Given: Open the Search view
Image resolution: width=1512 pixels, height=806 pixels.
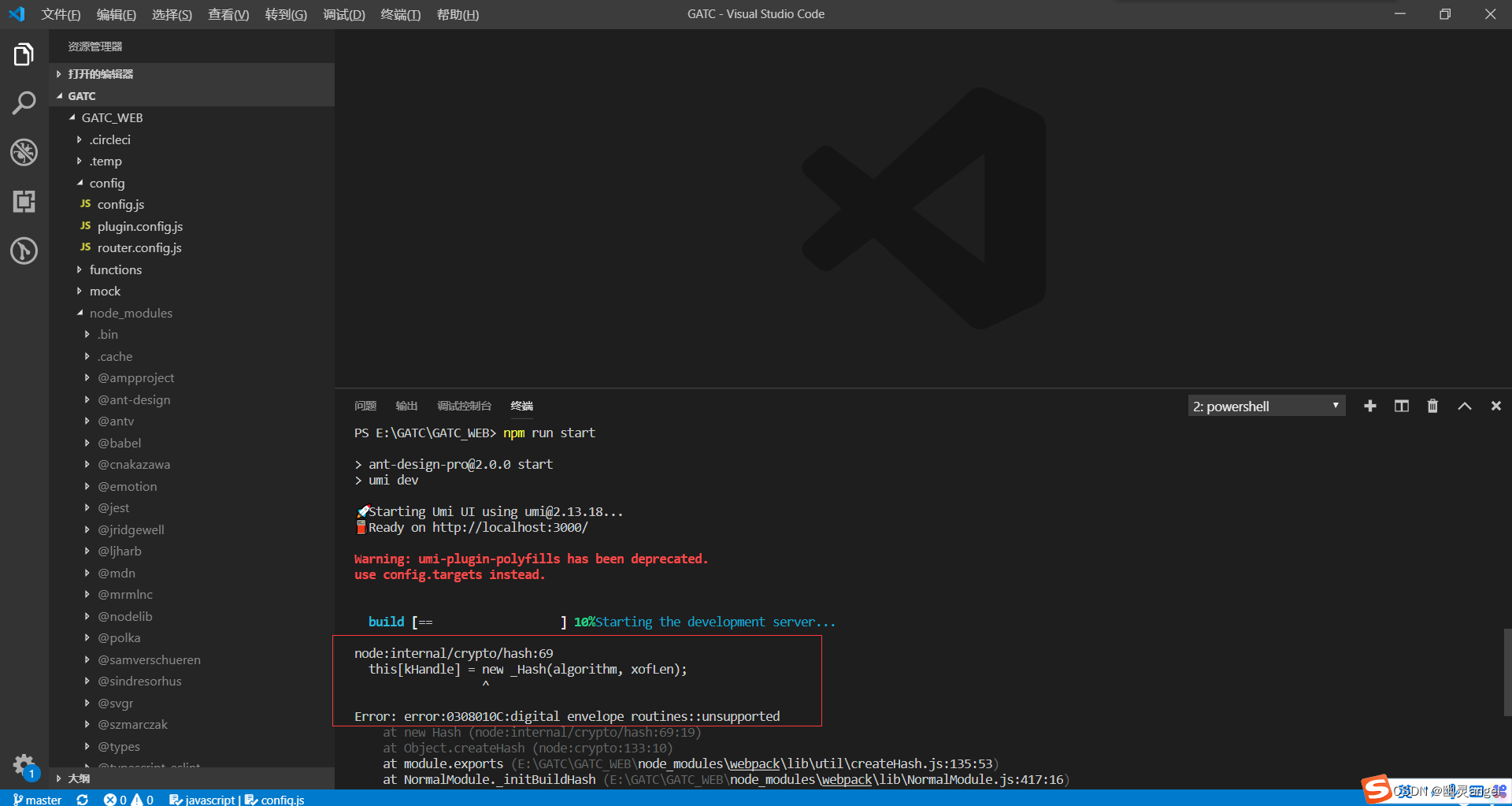Looking at the screenshot, I should pos(24,102).
